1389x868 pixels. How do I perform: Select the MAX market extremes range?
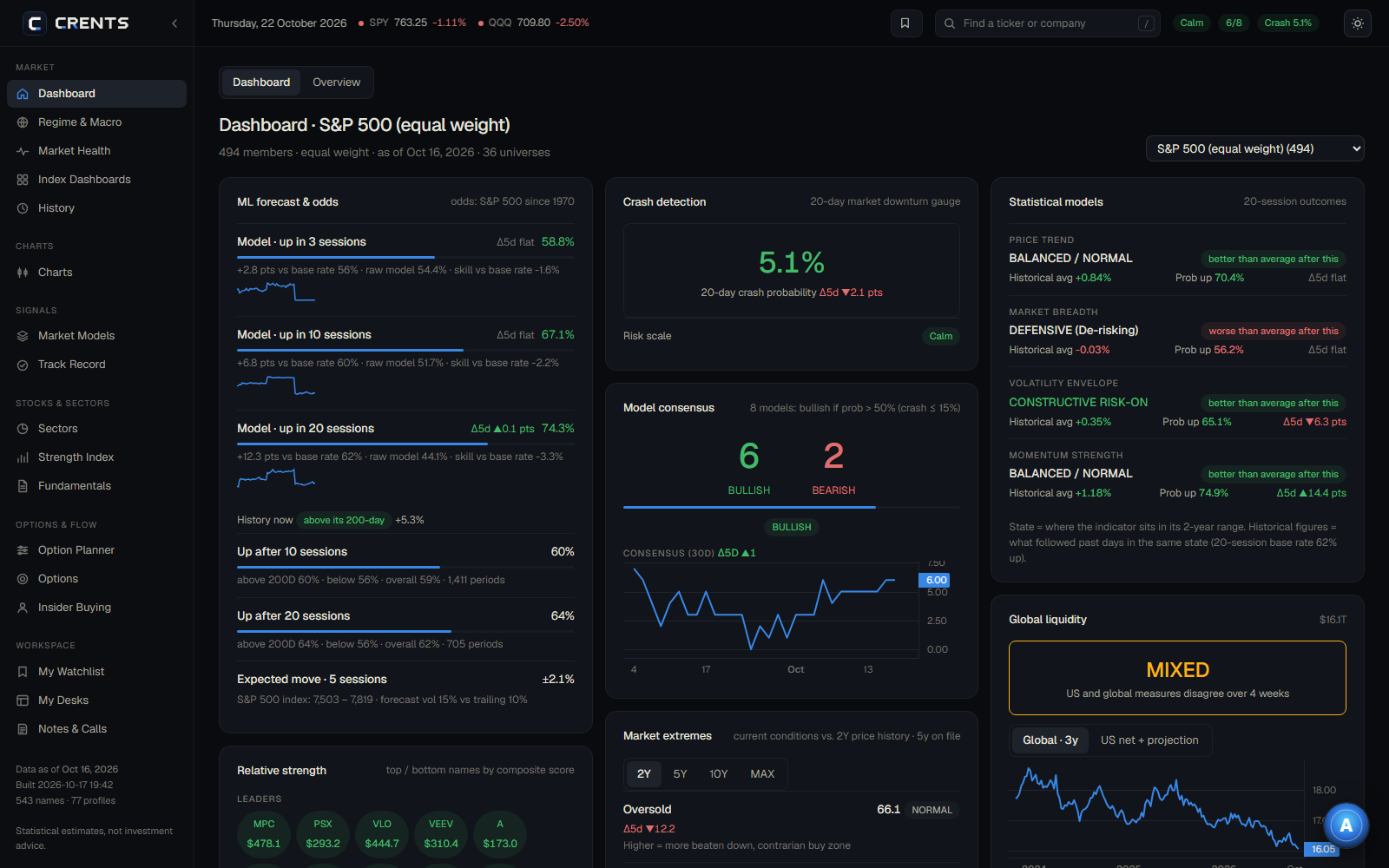coord(762,774)
